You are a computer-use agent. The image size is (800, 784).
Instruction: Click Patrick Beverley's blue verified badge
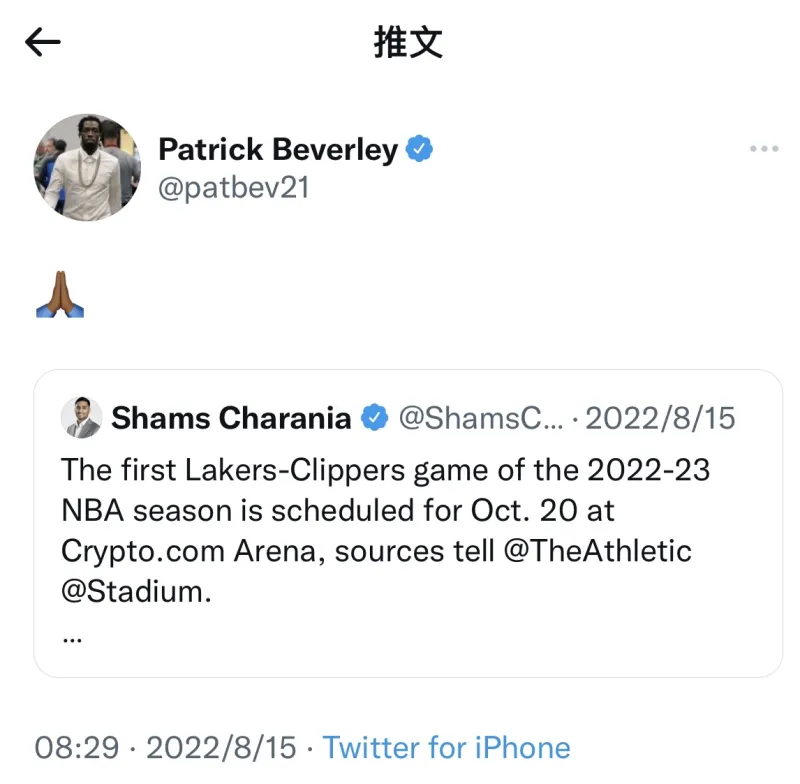click(419, 150)
